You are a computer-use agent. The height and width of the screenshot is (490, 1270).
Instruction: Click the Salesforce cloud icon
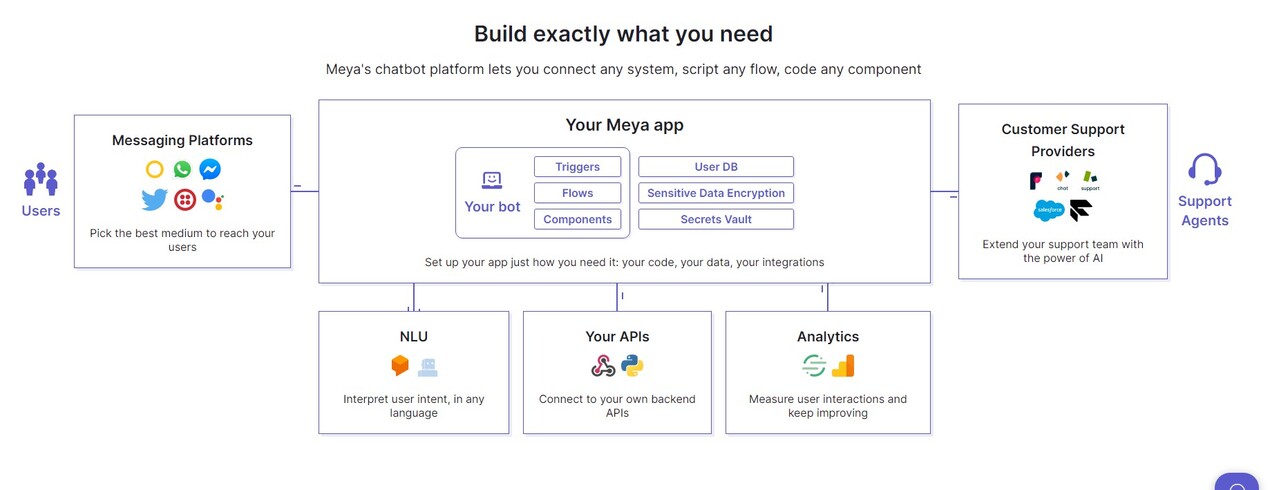coord(1049,211)
